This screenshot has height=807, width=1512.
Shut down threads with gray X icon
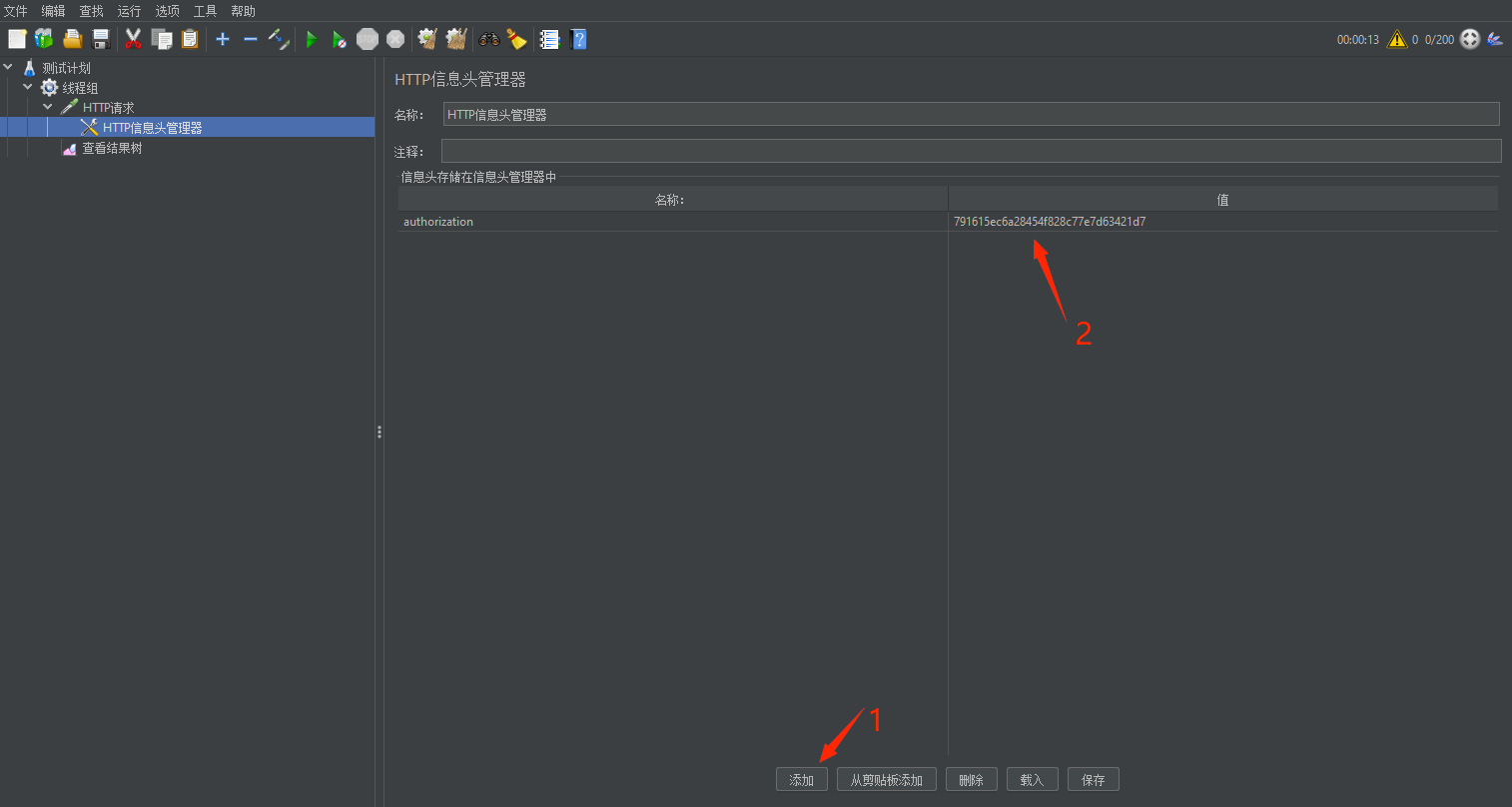395,39
